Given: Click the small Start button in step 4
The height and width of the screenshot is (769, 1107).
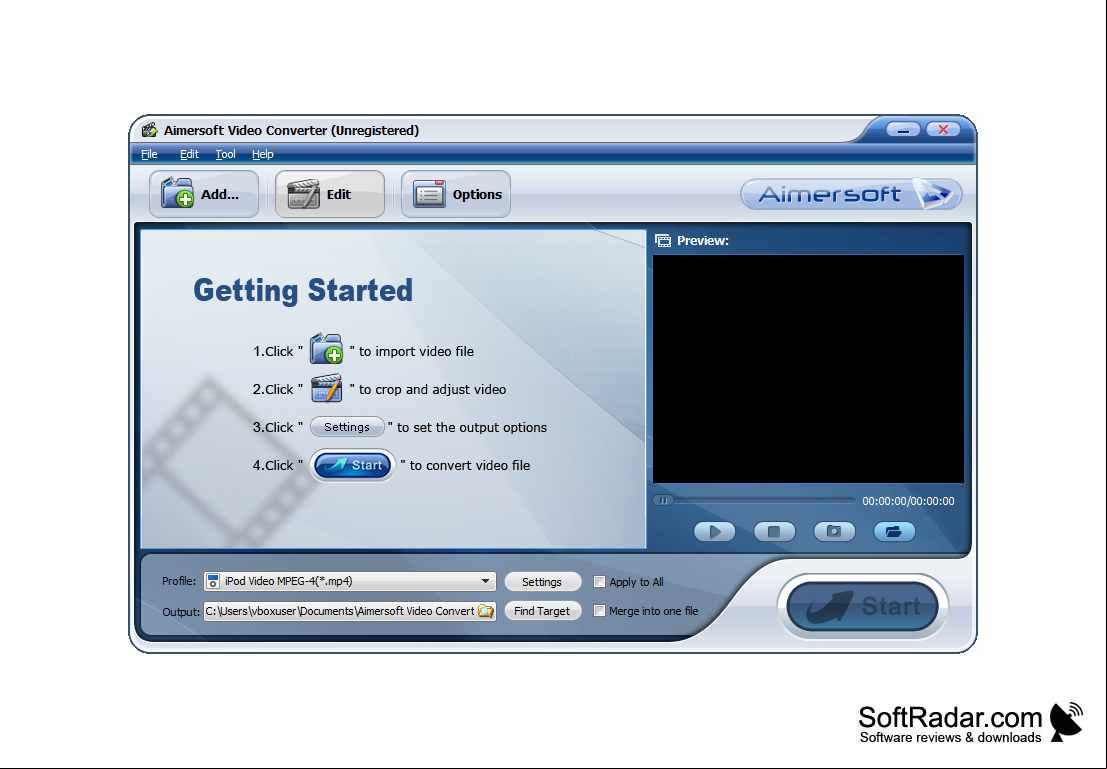Looking at the screenshot, I should point(352,465).
